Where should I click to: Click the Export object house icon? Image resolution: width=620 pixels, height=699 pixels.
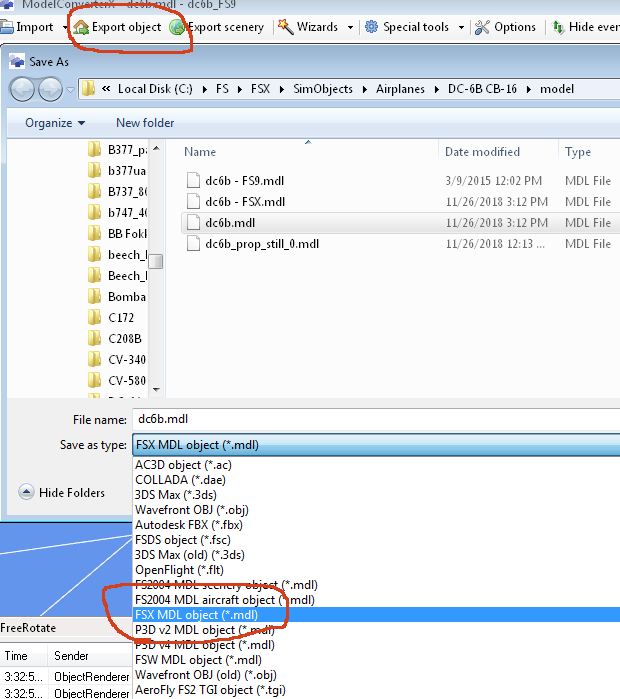[81, 27]
